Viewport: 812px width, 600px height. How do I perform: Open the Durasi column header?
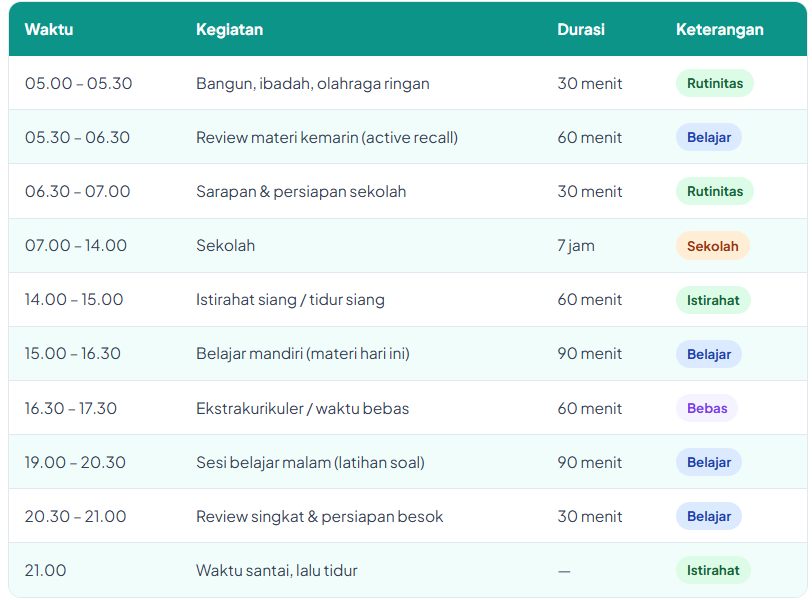579,29
